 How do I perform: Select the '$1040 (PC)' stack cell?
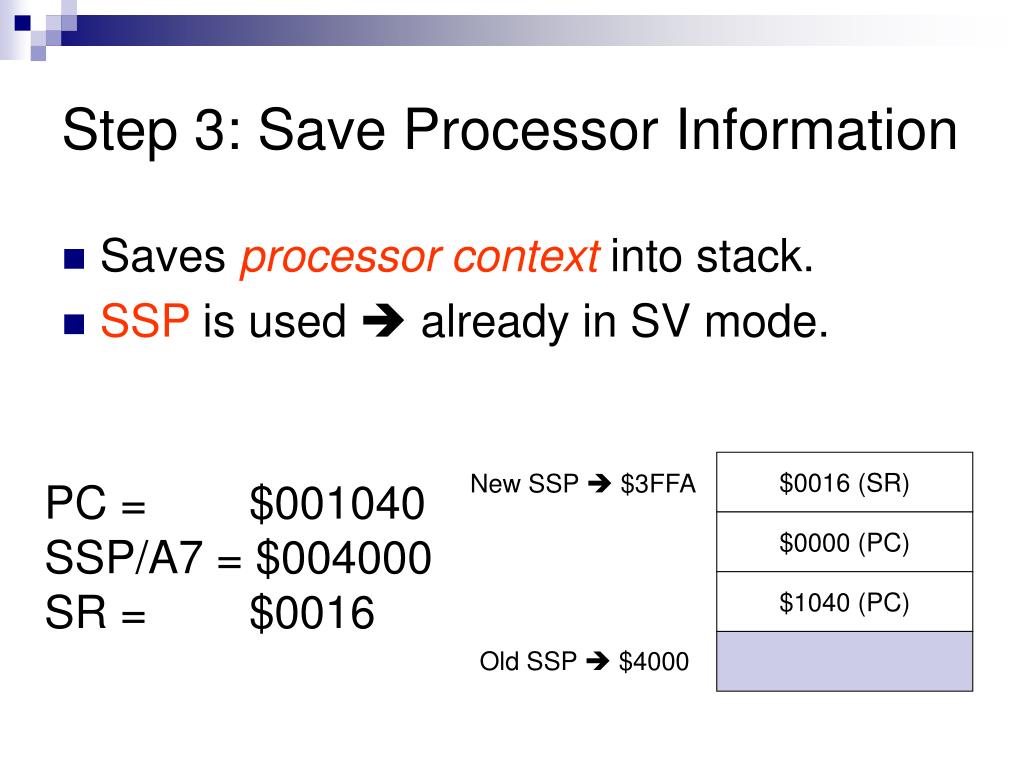844,601
